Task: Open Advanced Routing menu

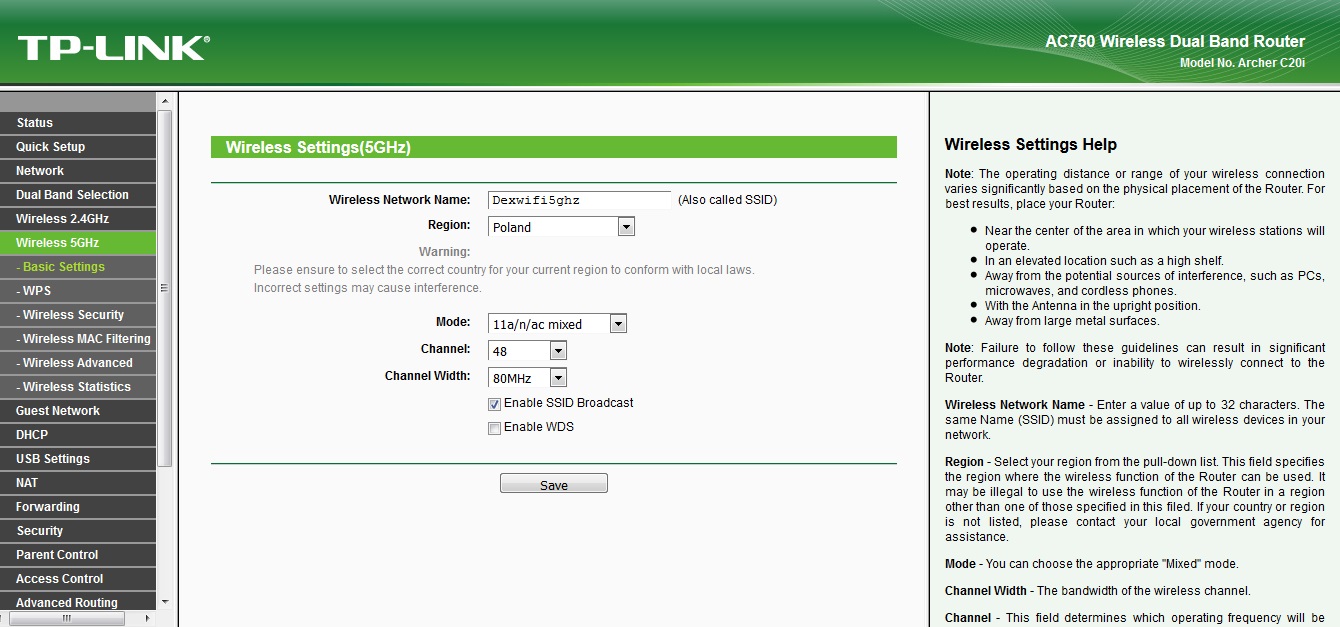Action: pyautogui.click(x=78, y=601)
